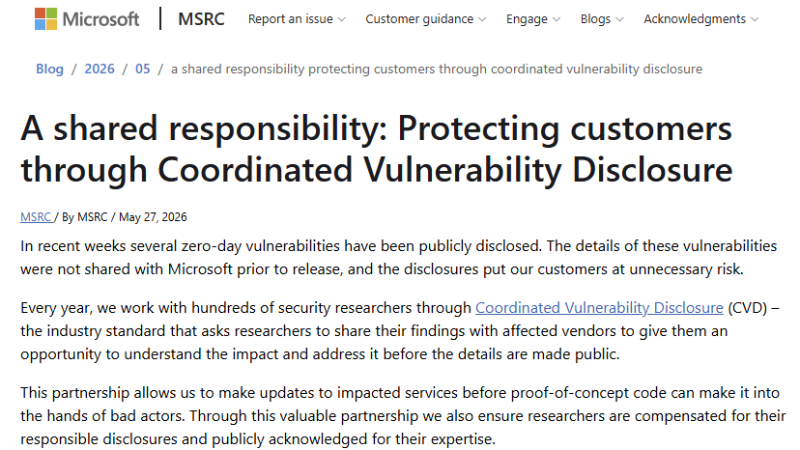The image size is (800, 450).
Task: Go to the MSRC home link
Action: pyautogui.click(x=201, y=19)
